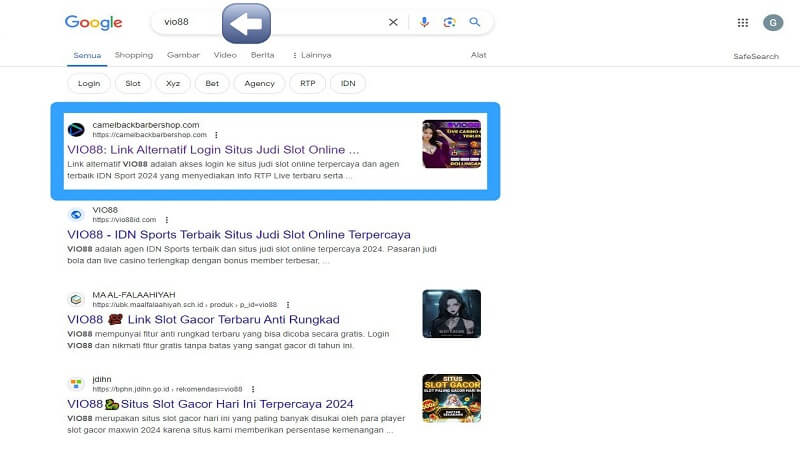This screenshot has height=450, width=800.
Task: Open options menu for camelbackbarbershop.com result
Action: tap(216, 135)
